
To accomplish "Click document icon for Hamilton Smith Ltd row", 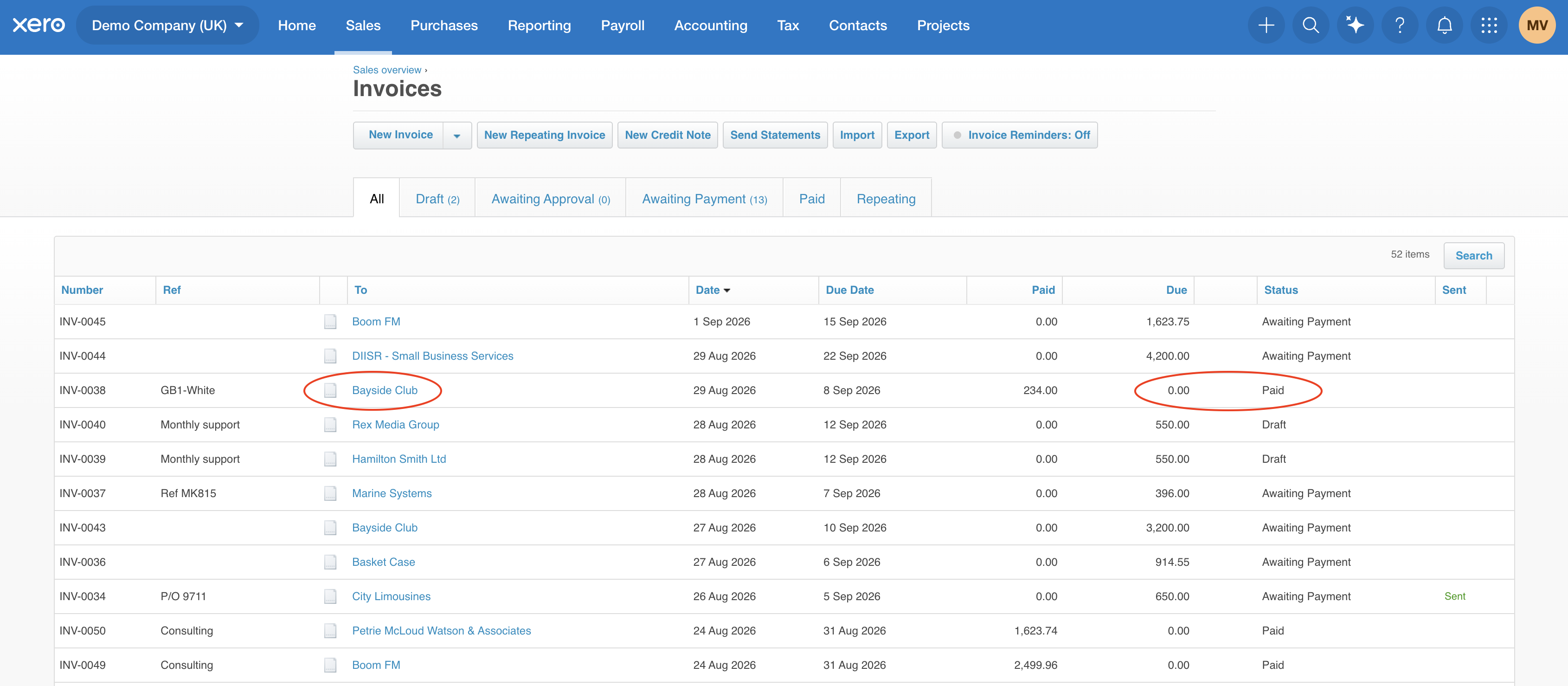I will [x=330, y=459].
